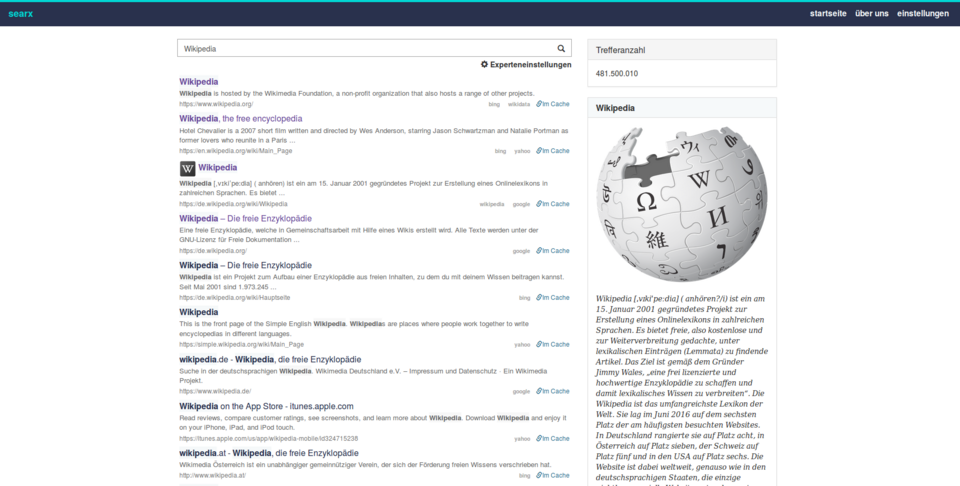The image size is (960, 486).
Task: Open Im Cache for simple.wikipedia.org result
Action: pos(553,344)
